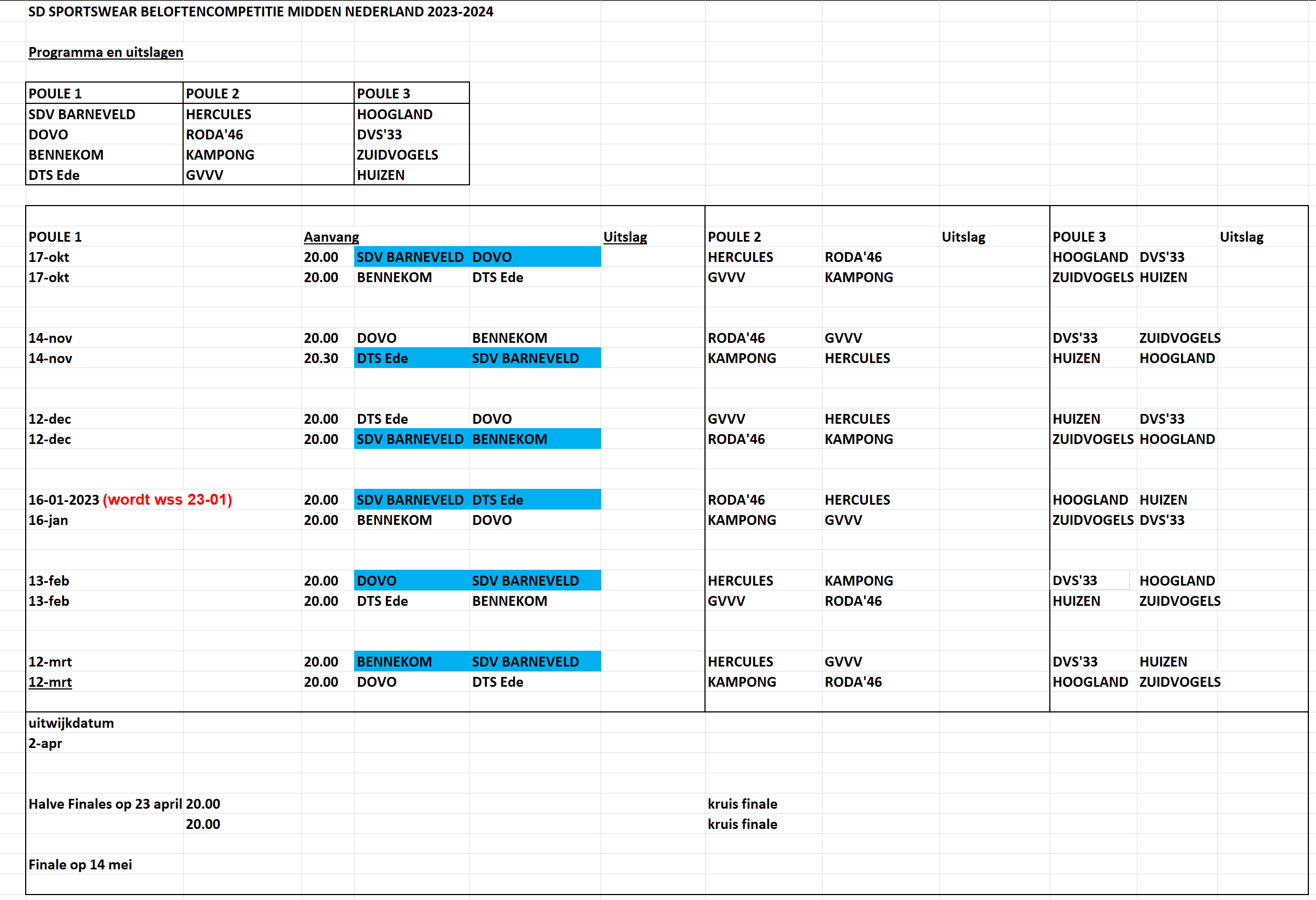Select 'HERCULES' in the poule overview table
The height and width of the screenshot is (900, 1316).
pyautogui.click(x=219, y=114)
